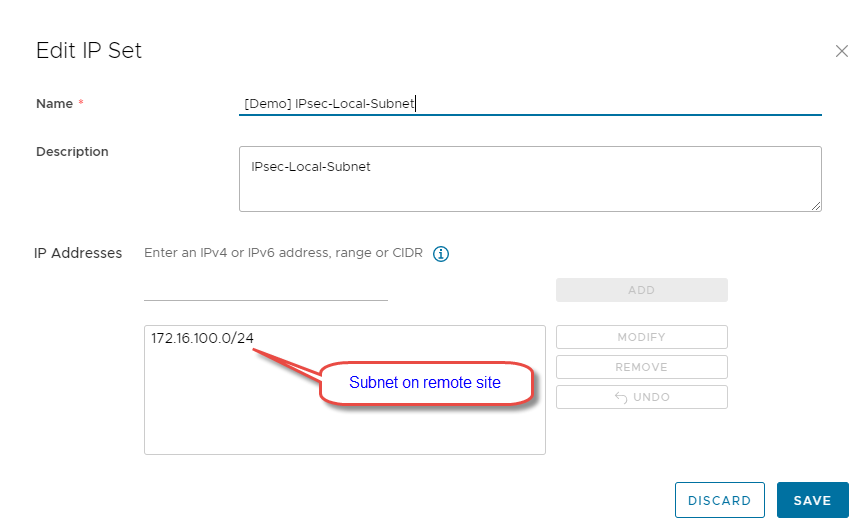This screenshot has height=527, width=857.
Task: Save the IP set
Action: 812,500
